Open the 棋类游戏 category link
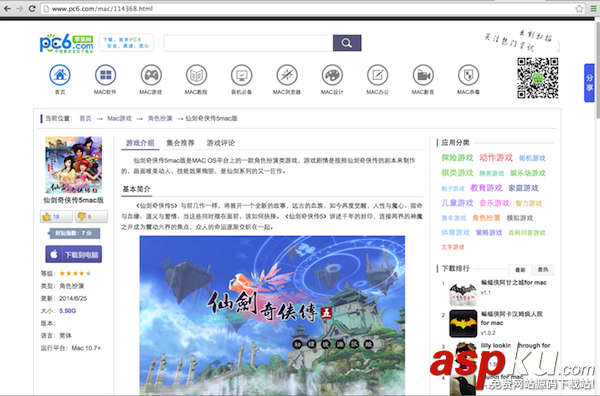600x396 pixels. (x=457, y=173)
